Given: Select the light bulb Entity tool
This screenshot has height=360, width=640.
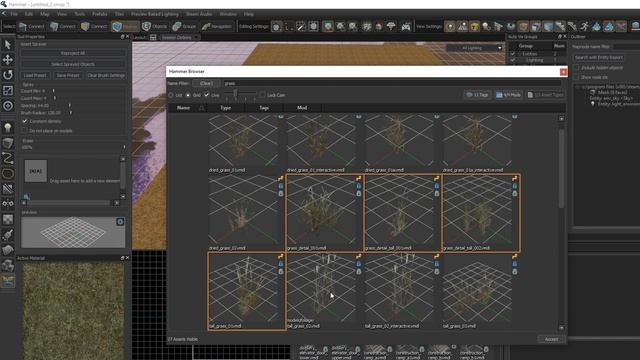Looking at the screenshot, I should 8,127.
